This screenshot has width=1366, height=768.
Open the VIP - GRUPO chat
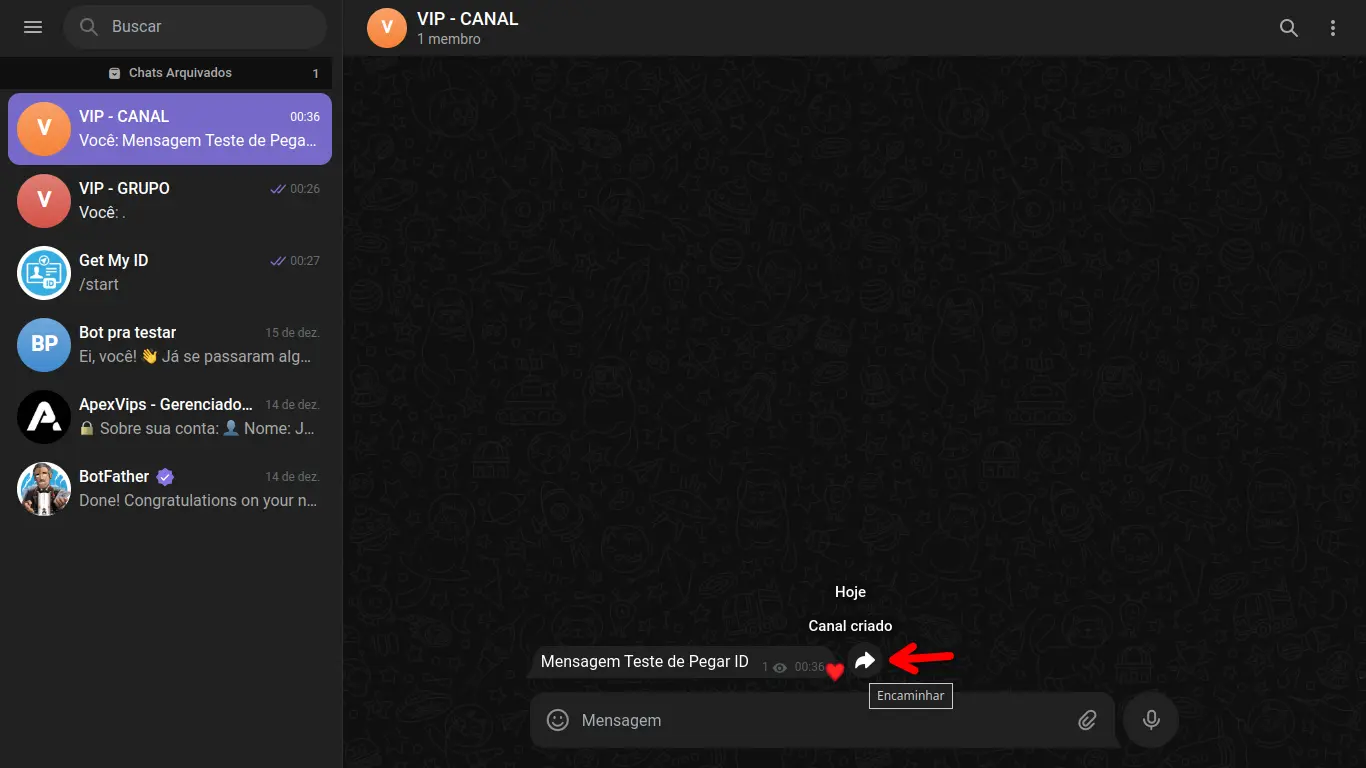pos(170,200)
